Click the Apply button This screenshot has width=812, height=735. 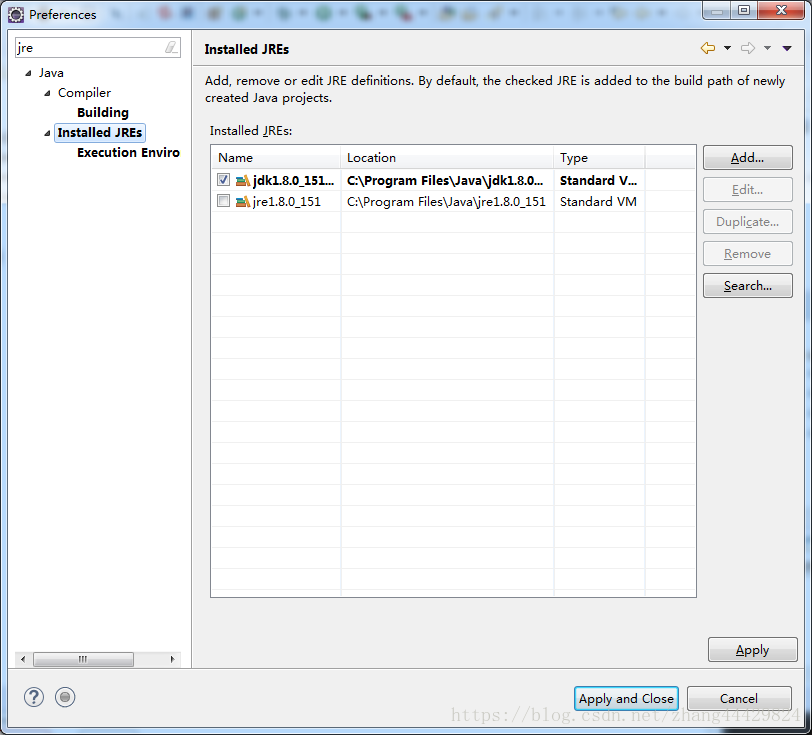752,650
